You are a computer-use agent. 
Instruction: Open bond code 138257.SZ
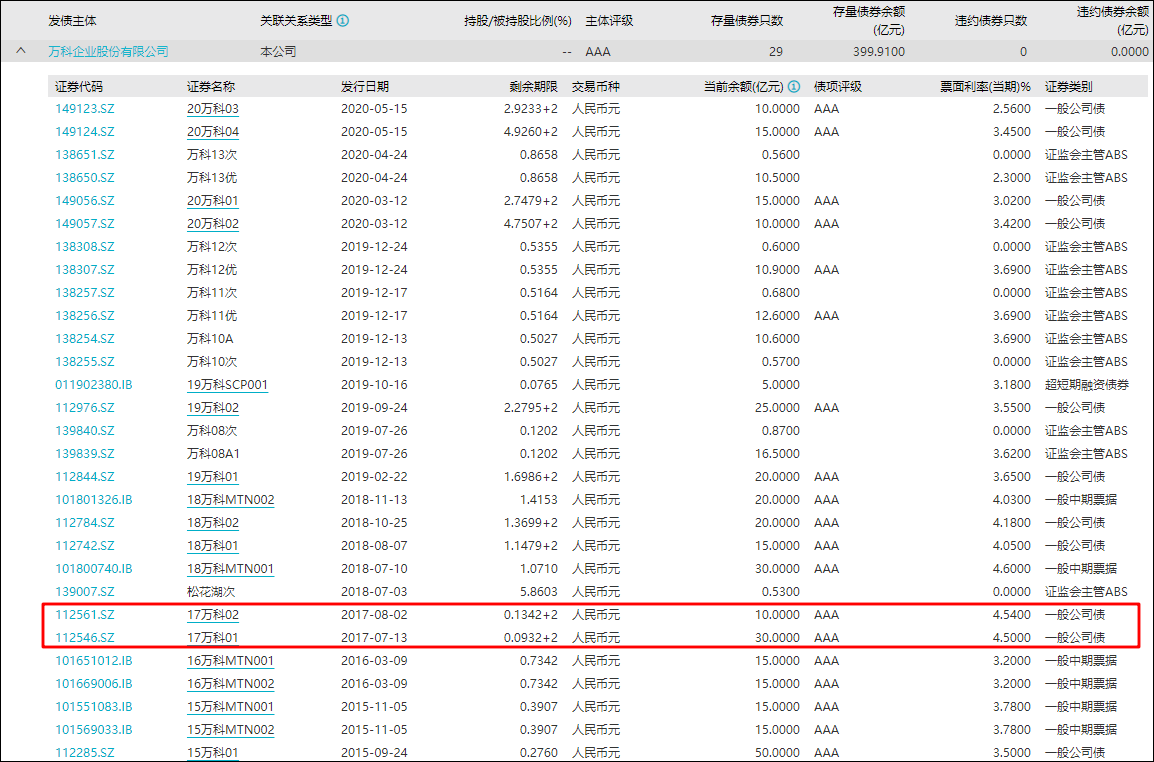(85, 293)
